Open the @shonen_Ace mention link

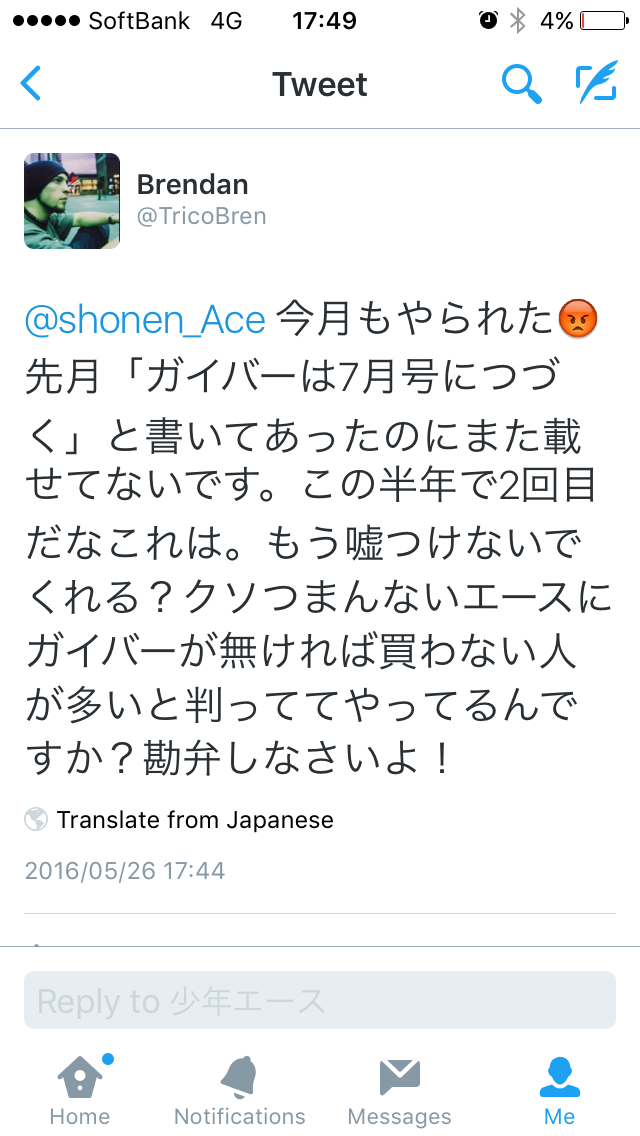145,320
